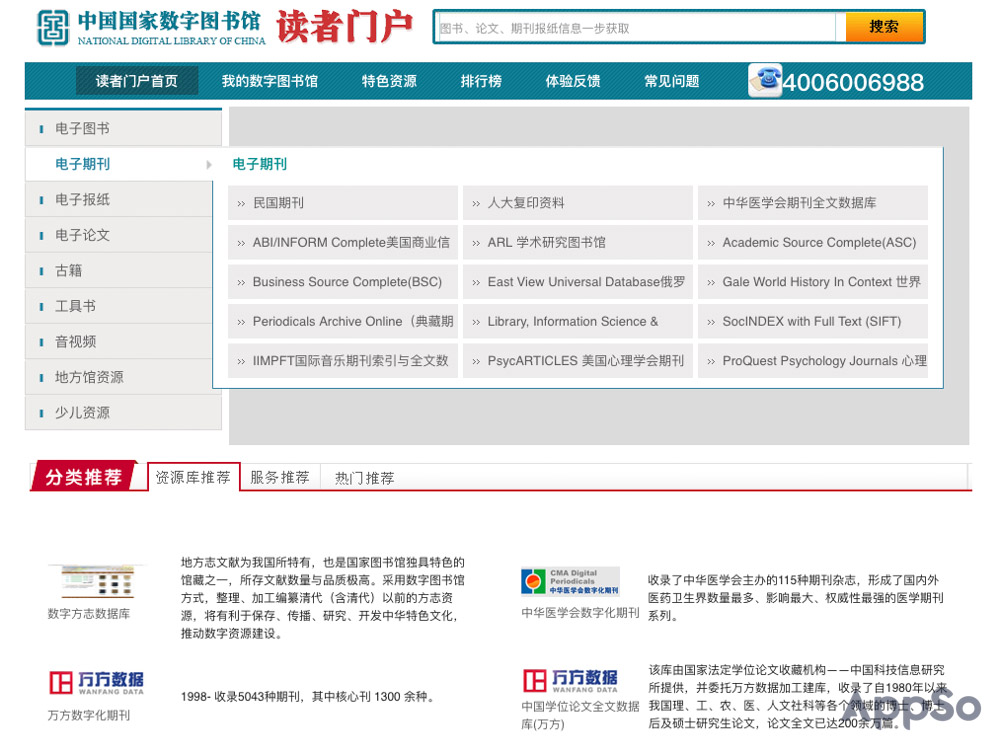Select 古籍 in the left sidebar
Screen dimensions: 1000x755
pos(68,270)
